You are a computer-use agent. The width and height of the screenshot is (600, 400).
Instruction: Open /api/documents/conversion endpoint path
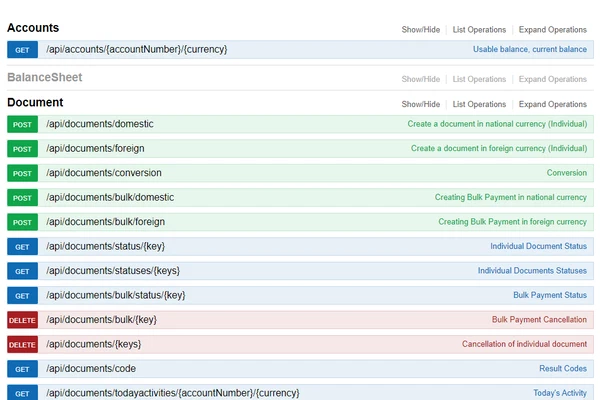point(104,173)
